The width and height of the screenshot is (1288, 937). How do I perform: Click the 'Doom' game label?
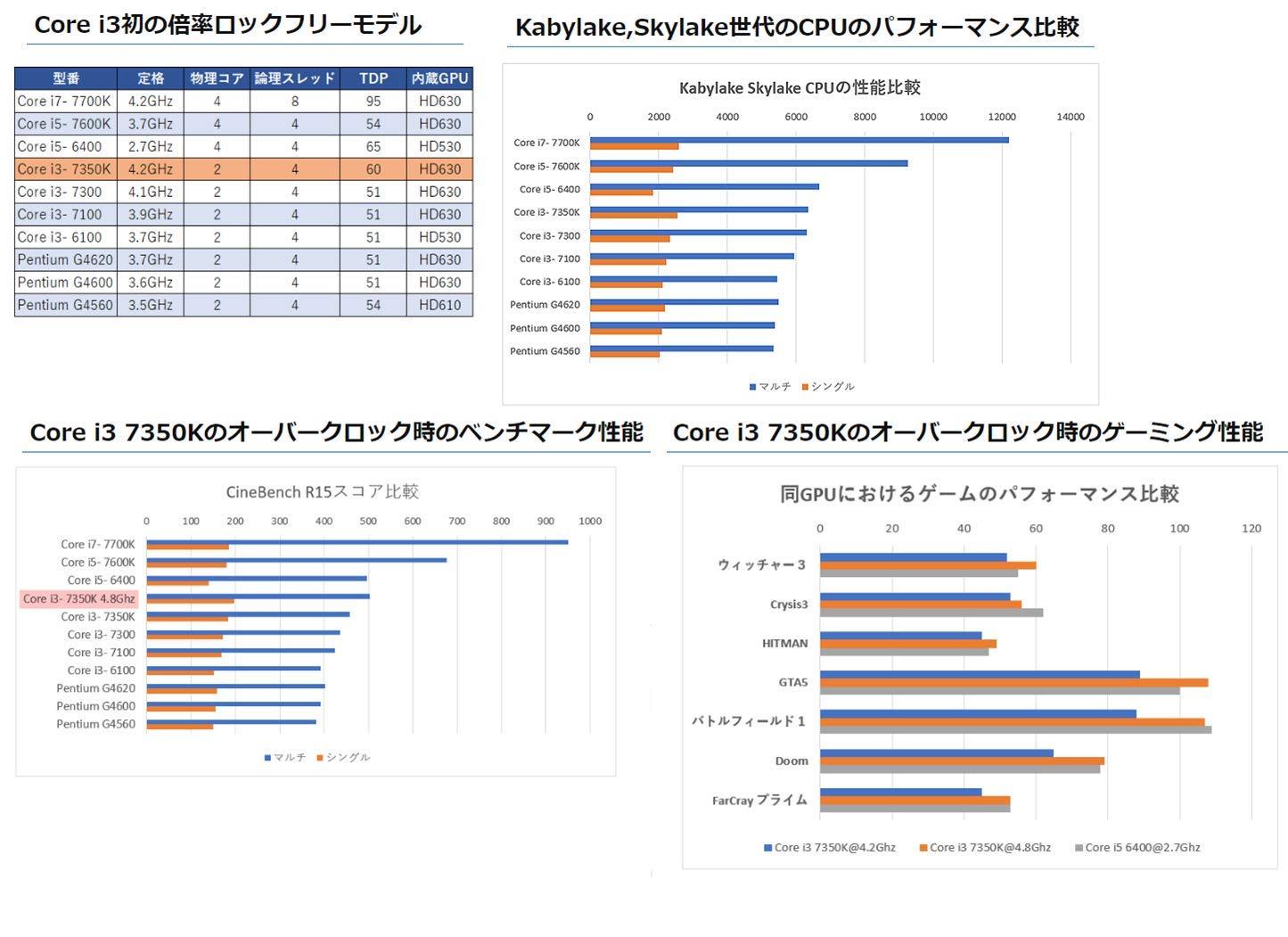pyautogui.click(x=792, y=761)
